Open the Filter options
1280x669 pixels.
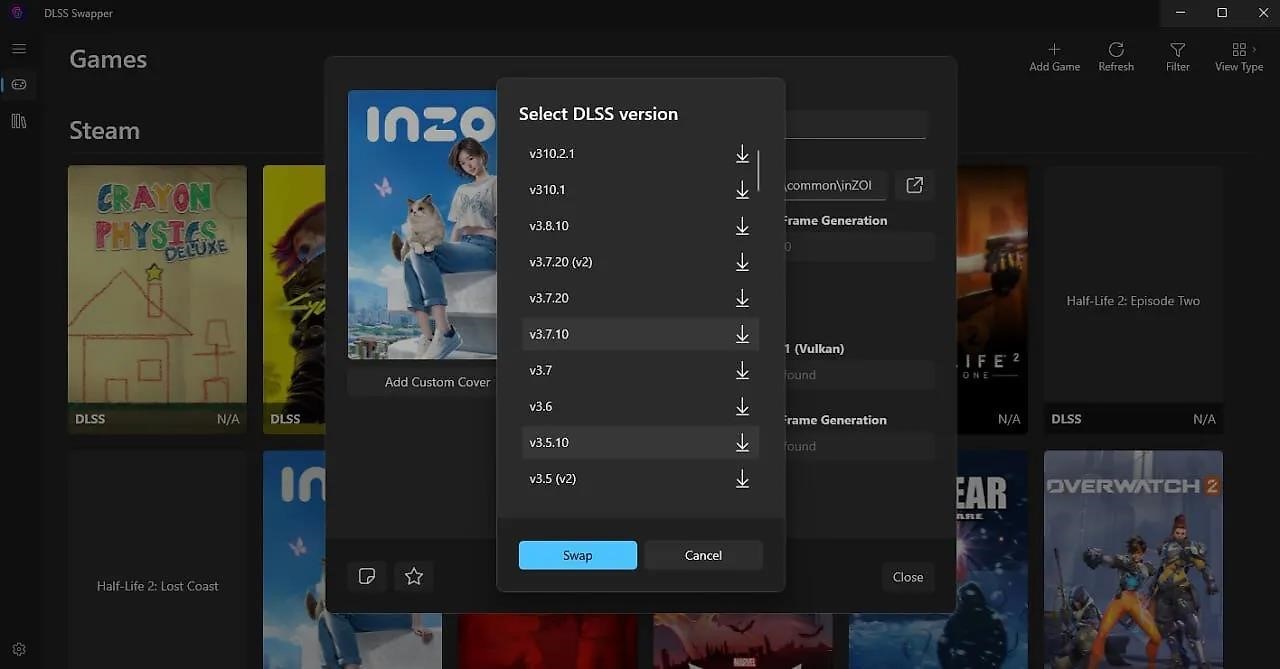point(1178,57)
